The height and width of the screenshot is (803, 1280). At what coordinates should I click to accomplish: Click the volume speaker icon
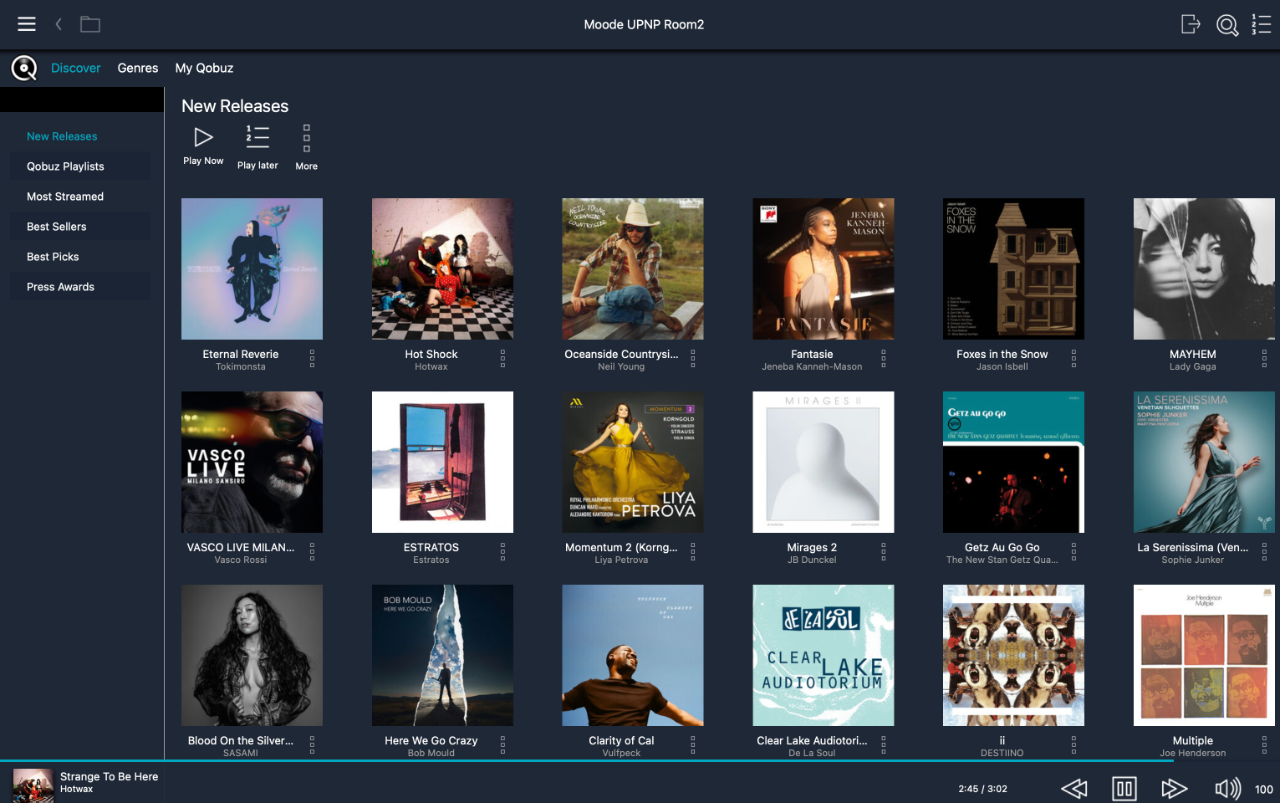(x=1228, y=789)
